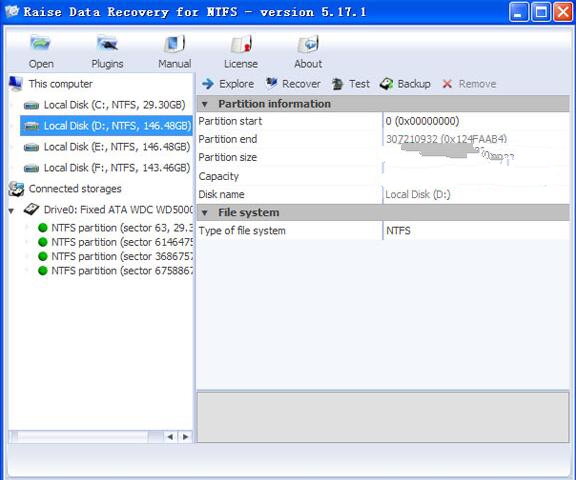The height and width of the screenshot is (480, 576).
Task: Click the Test icon
Action: coord(337,84)
